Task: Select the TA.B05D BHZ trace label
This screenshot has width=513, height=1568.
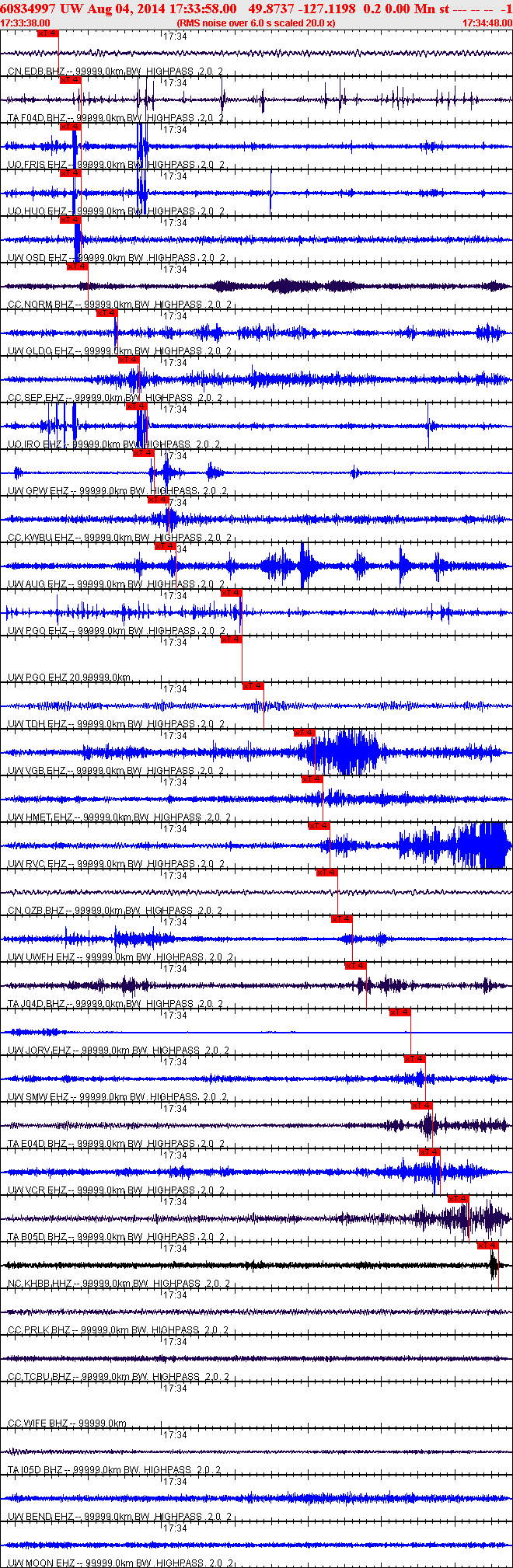Action: pyautogui.click(x=115, y=1237)
